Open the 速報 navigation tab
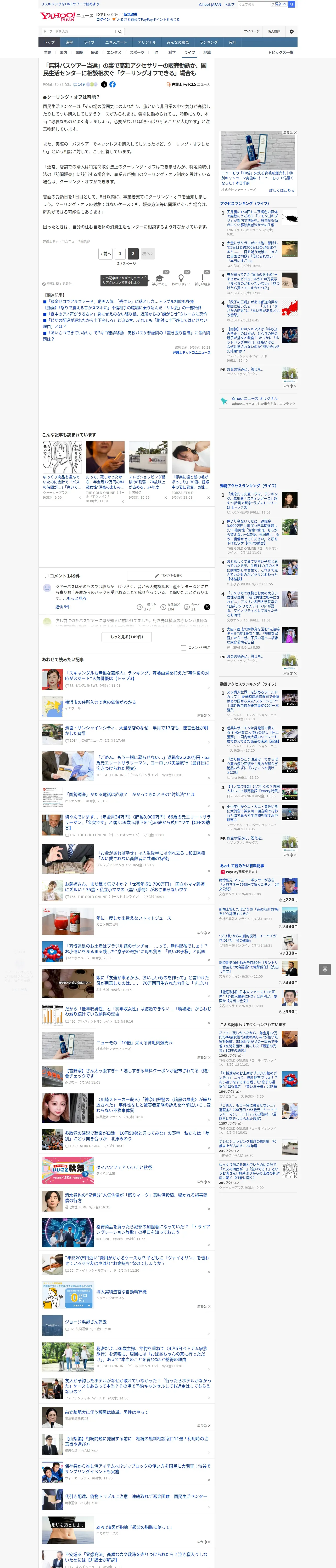This screenshot has height=1568, width=336. 69,43
